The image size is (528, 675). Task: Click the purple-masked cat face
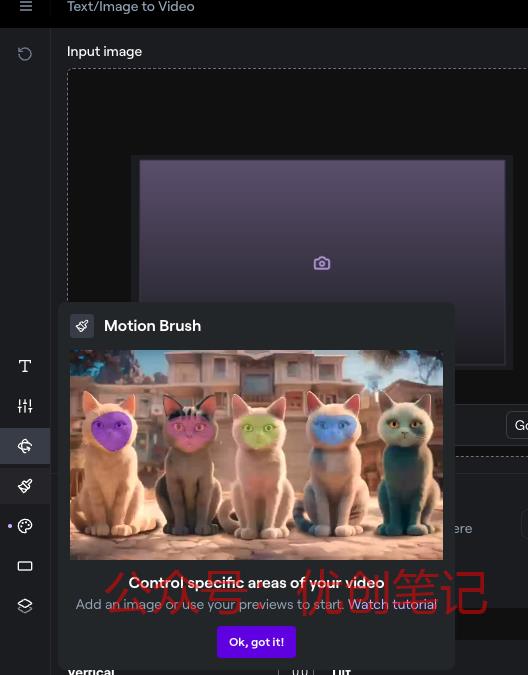112,430
